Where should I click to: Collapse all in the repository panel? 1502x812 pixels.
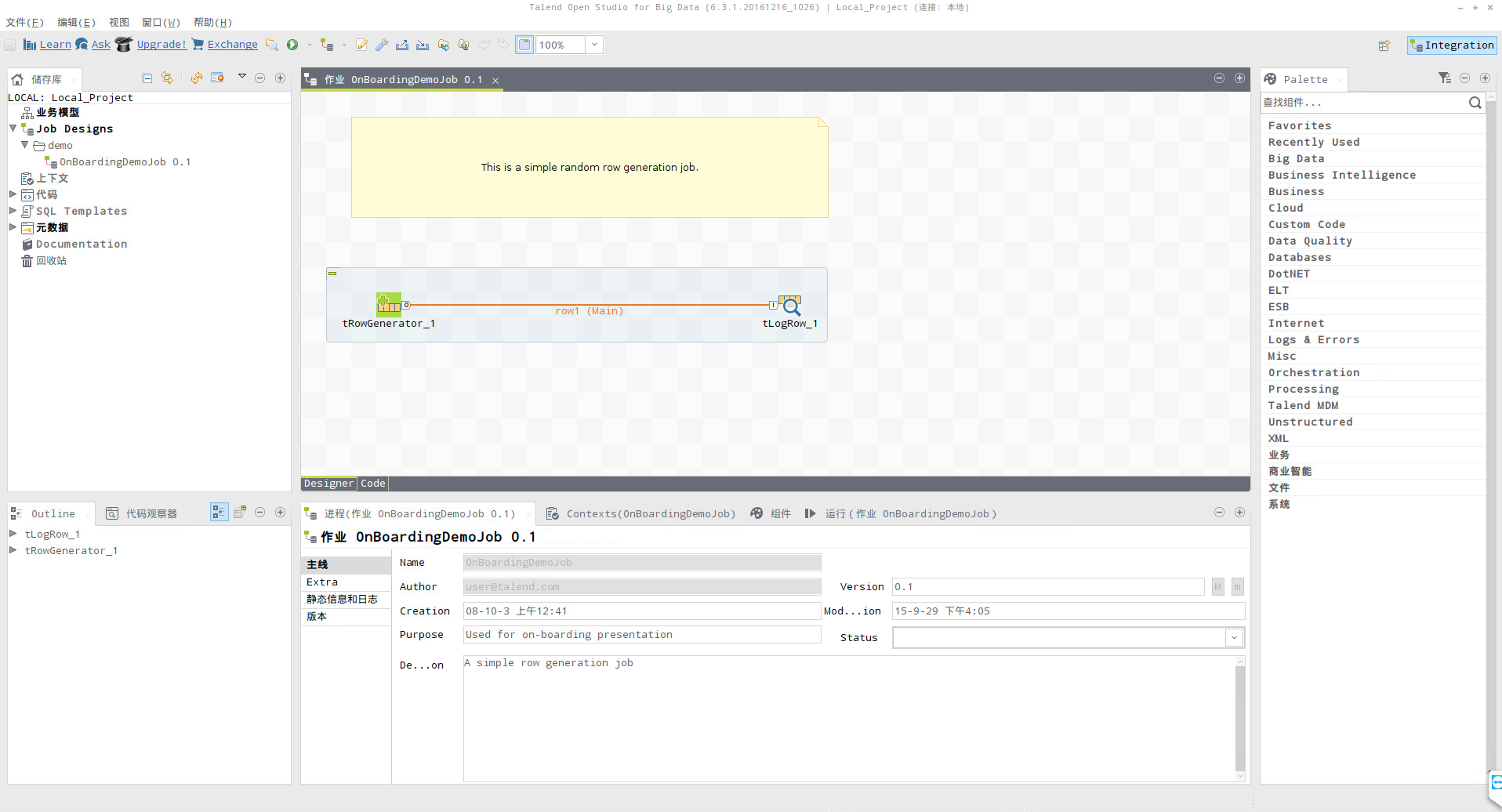(x=147, y=78)
